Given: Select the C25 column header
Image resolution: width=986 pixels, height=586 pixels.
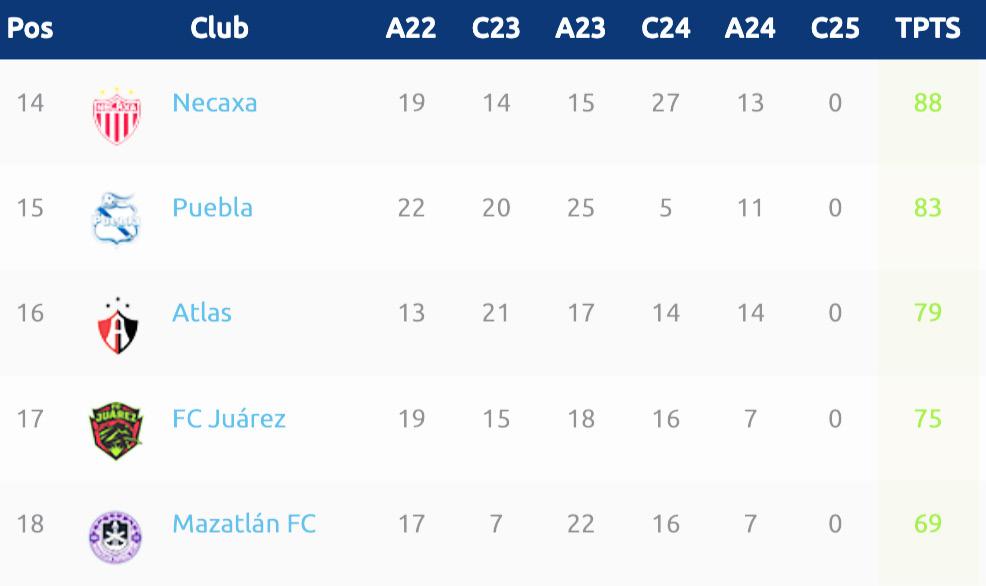Looking at the screenshot, I should (834, 28).
